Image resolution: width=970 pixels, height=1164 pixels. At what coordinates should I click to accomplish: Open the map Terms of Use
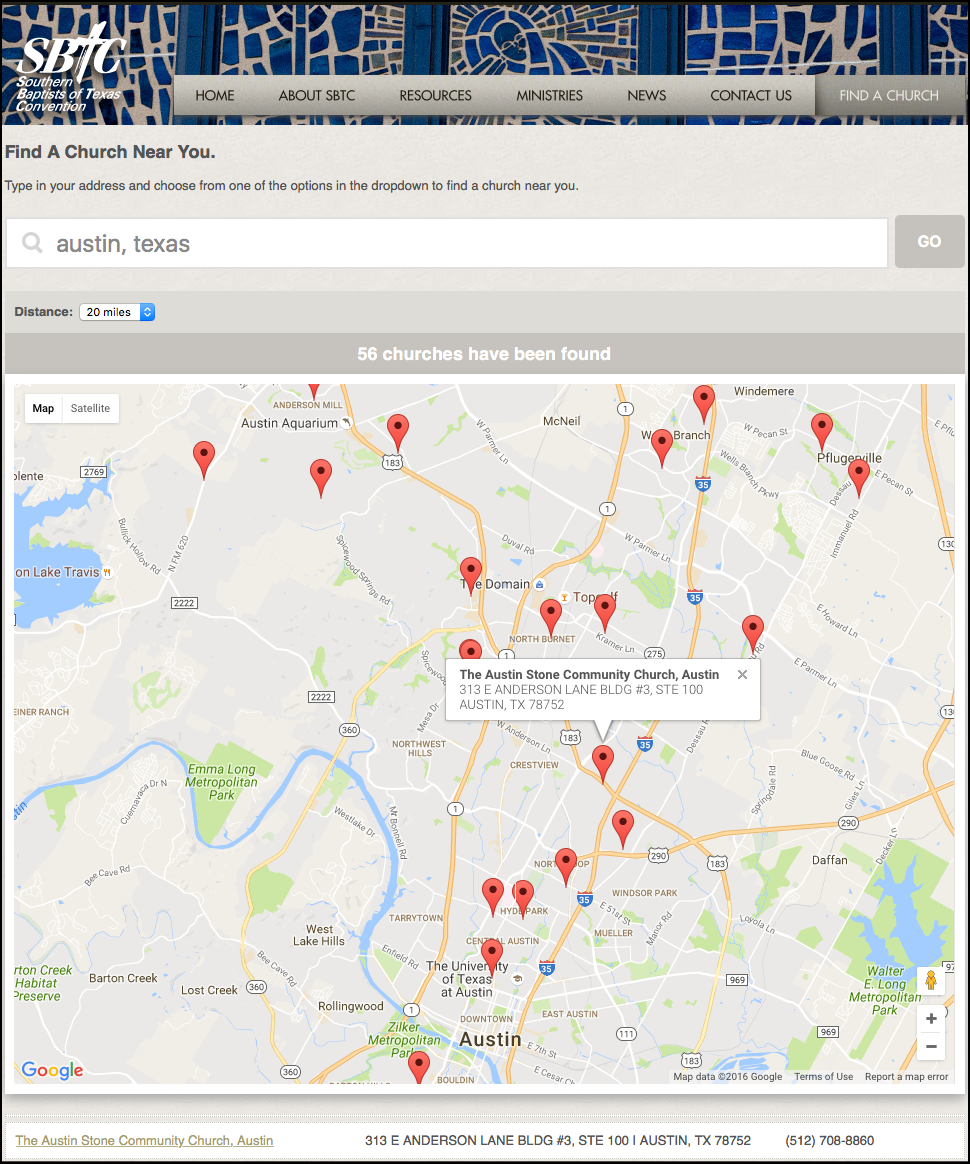[823, 1077]
